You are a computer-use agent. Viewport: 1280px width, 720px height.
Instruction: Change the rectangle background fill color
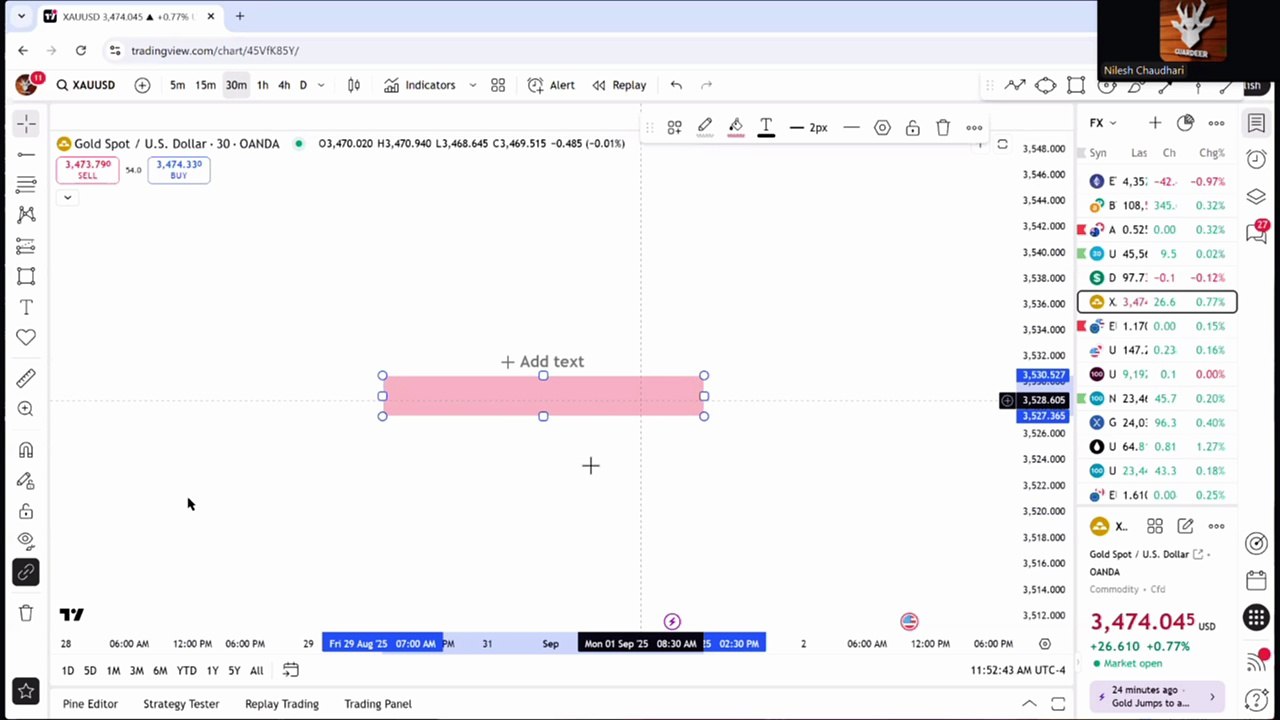tap(736, 127)
